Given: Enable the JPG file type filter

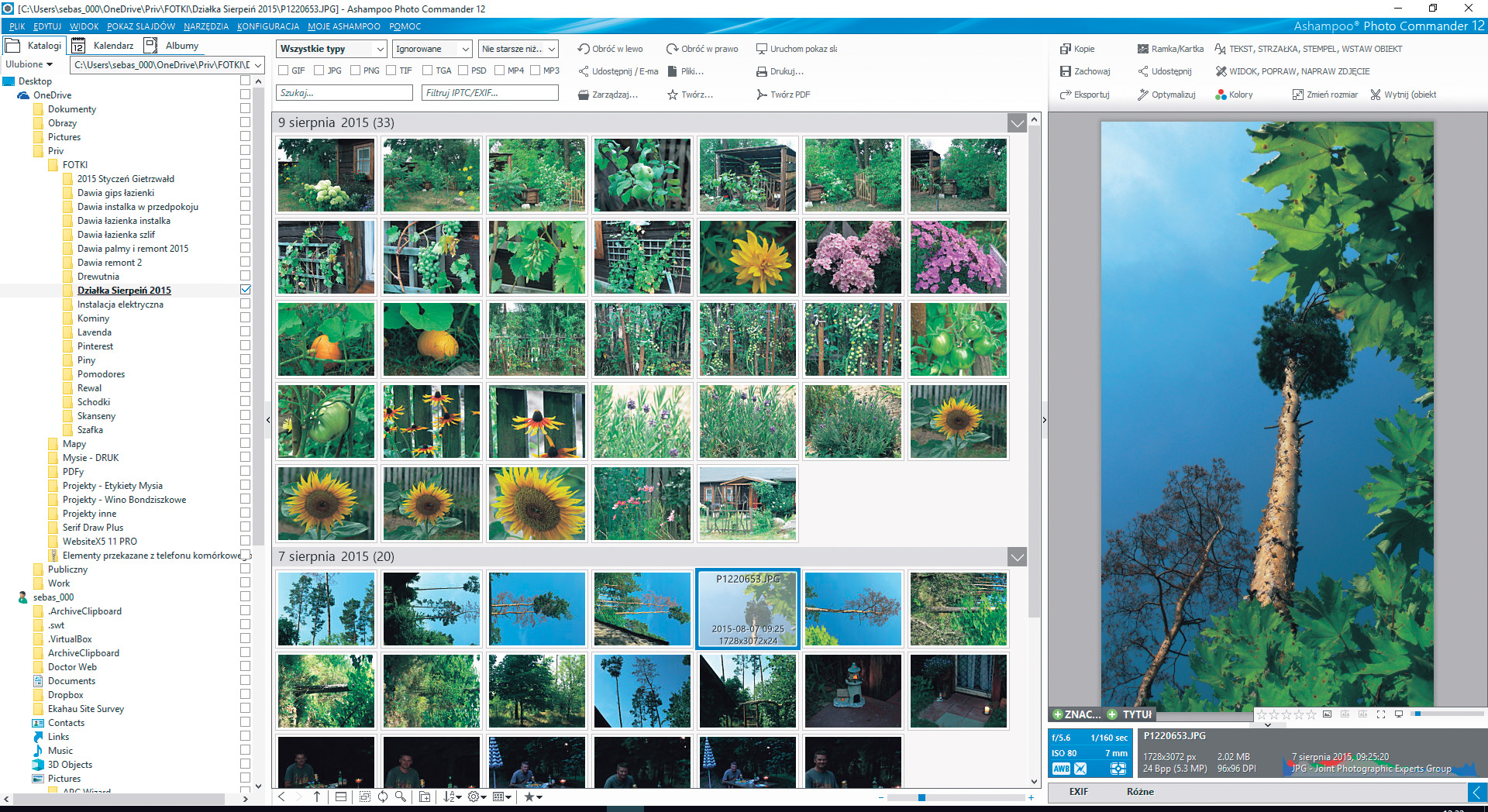Looking at the screenshot, I should pos(319,71).
